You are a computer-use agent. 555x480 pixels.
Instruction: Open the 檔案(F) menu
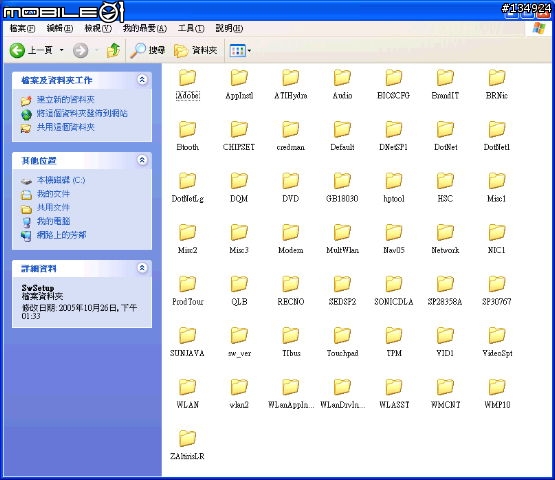pyautogui.click(x=22, y=28)
